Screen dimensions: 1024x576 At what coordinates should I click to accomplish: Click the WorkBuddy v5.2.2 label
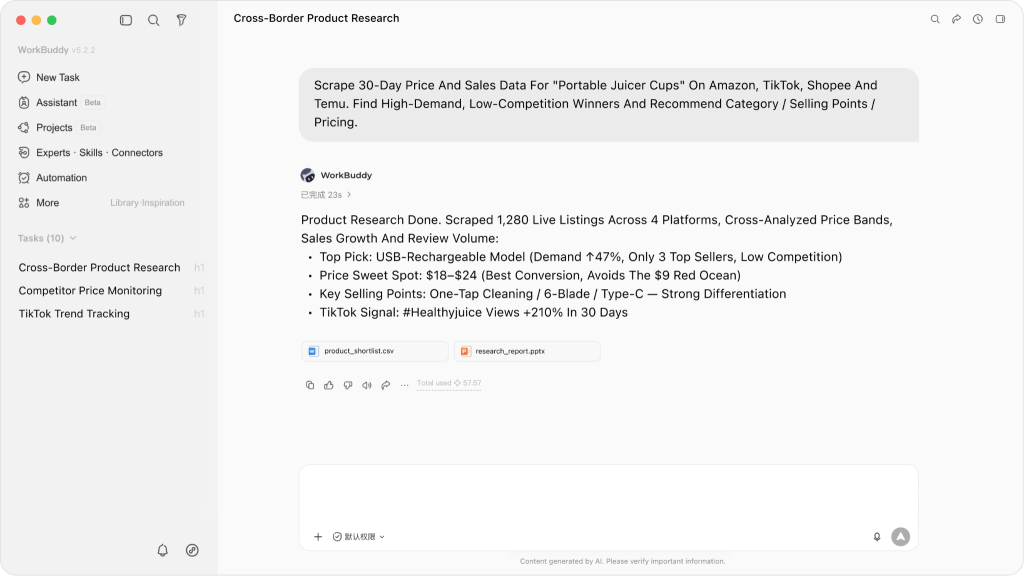pos(56,50)
